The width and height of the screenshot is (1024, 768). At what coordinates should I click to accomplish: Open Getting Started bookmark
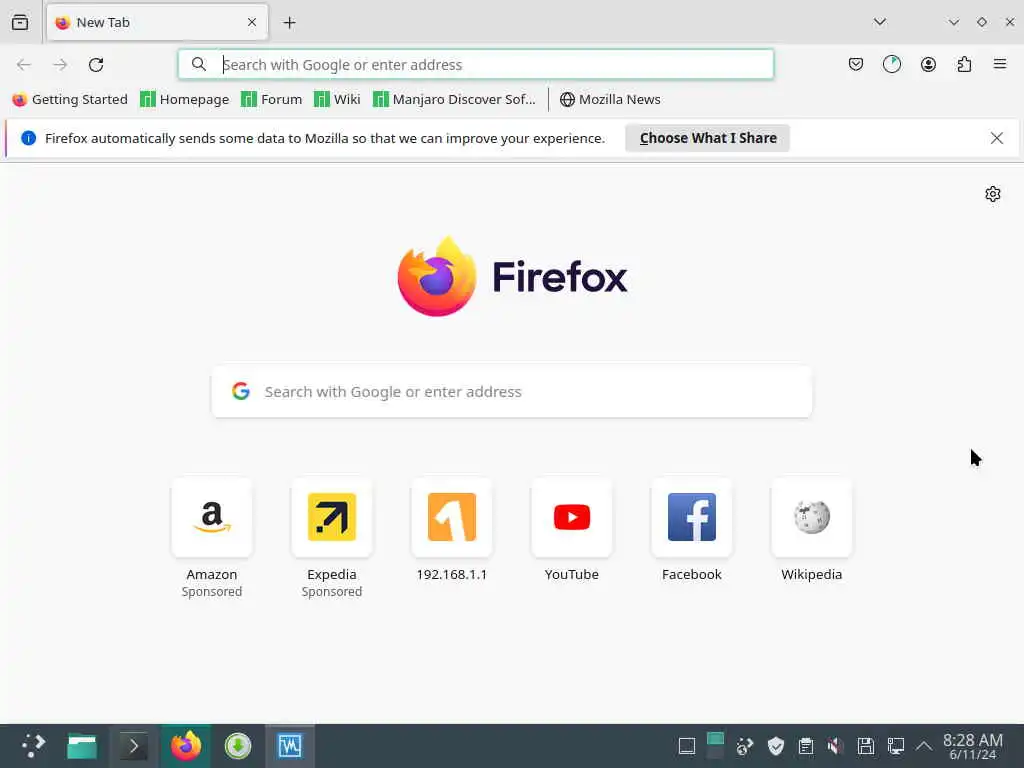[x=70, y=99]
